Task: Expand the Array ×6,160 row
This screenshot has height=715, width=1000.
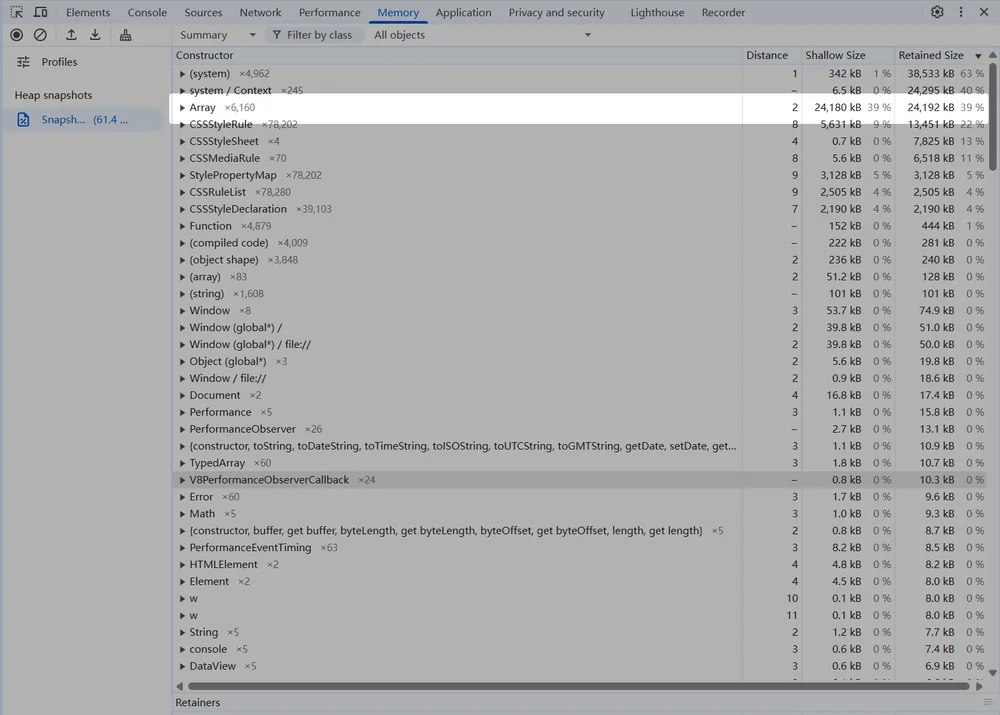Action: tap(182, 108)
